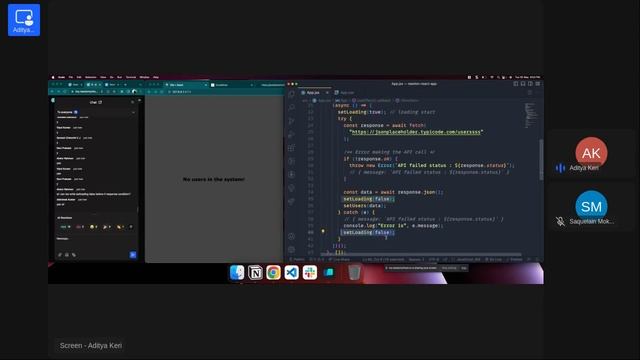Viewport: 640px width, 360px height.
Task: Click the attachment icon below message box
Action: tap(74, 255)
